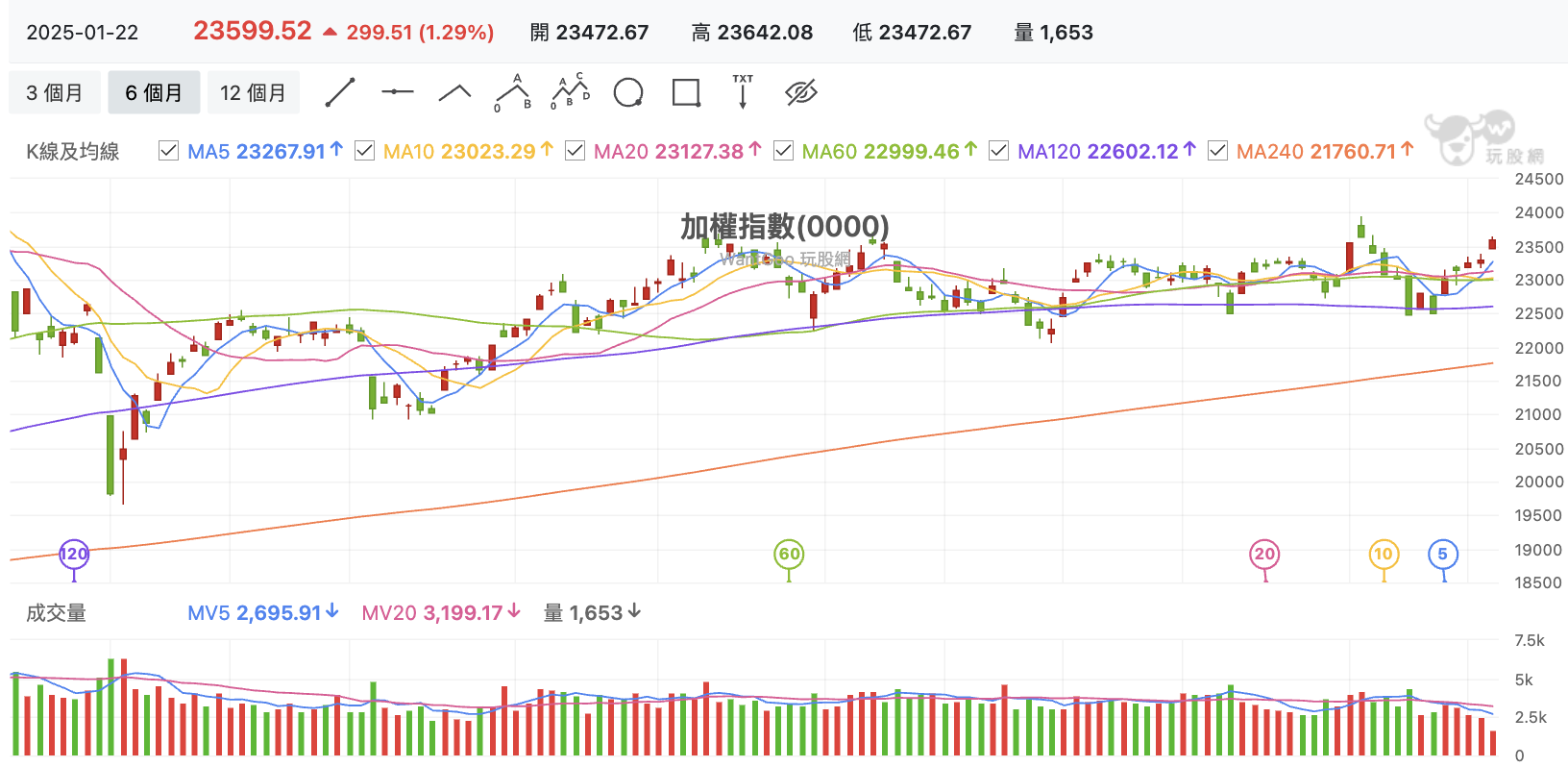
Task: Choose the TXT text annotation tool
Action: coord(743,91)
